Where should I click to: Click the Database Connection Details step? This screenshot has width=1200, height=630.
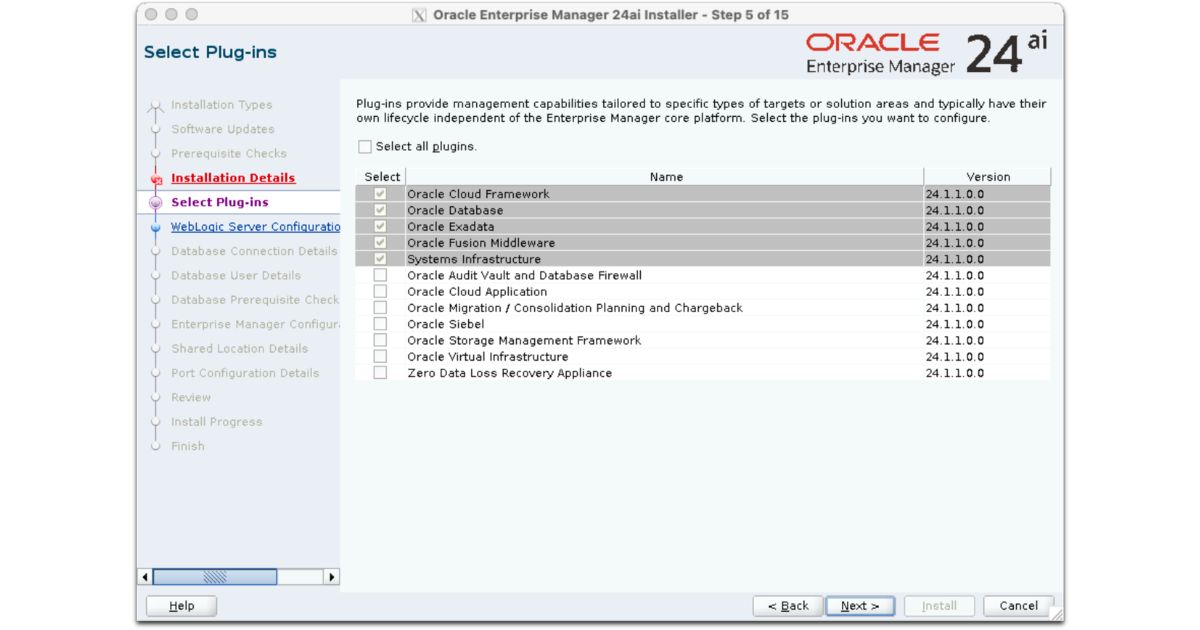tap(254, 251)
